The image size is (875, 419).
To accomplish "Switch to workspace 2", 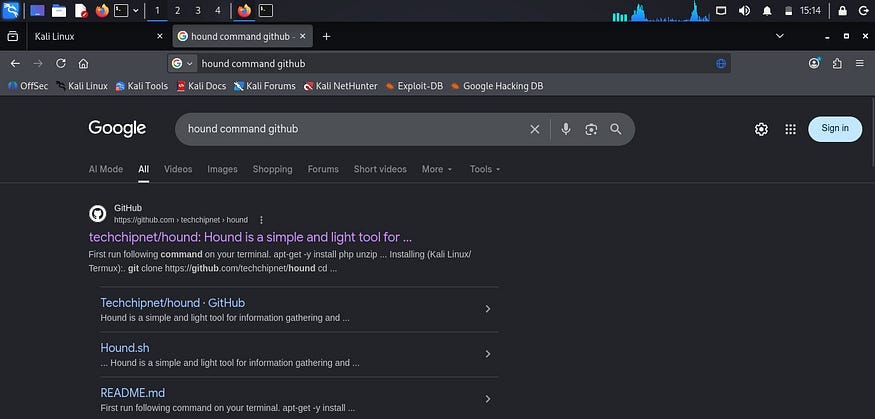I will point(177,11).
